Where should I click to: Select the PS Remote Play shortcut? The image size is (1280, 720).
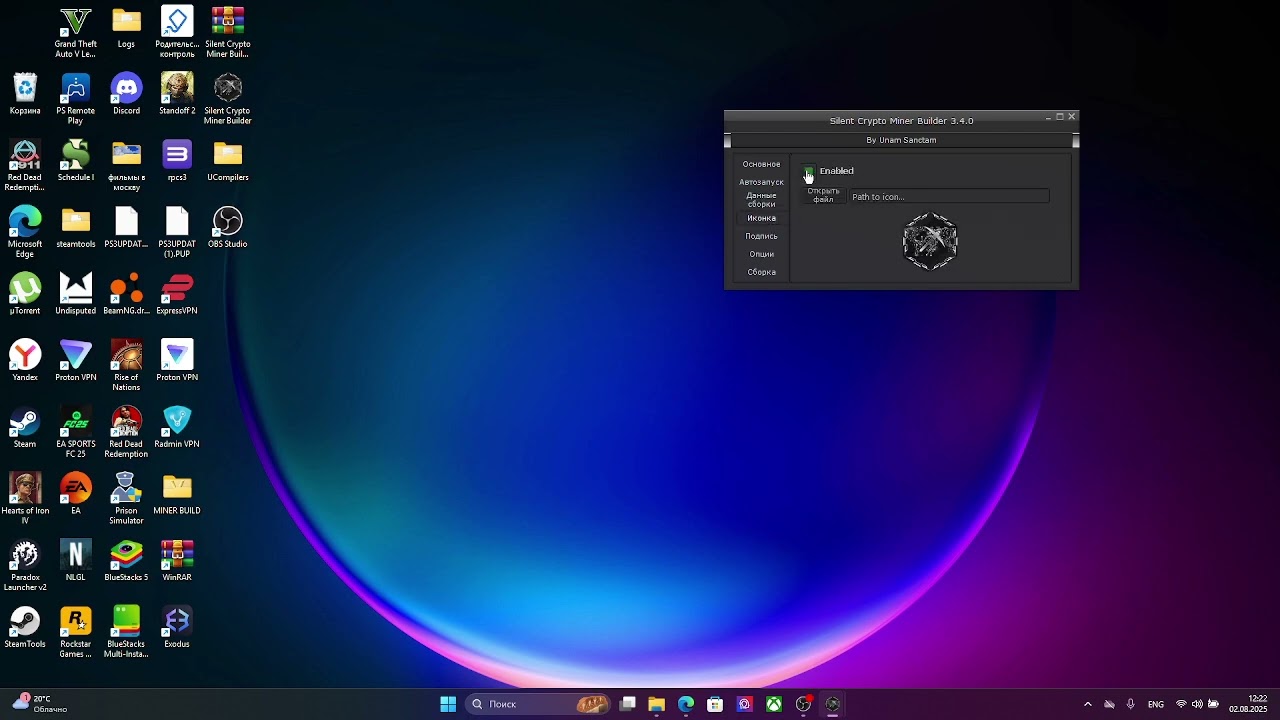(75, 99)
